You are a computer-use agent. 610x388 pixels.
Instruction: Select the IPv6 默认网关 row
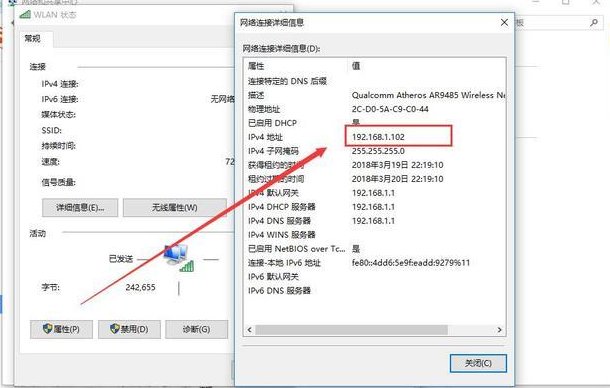pos(375,277)
